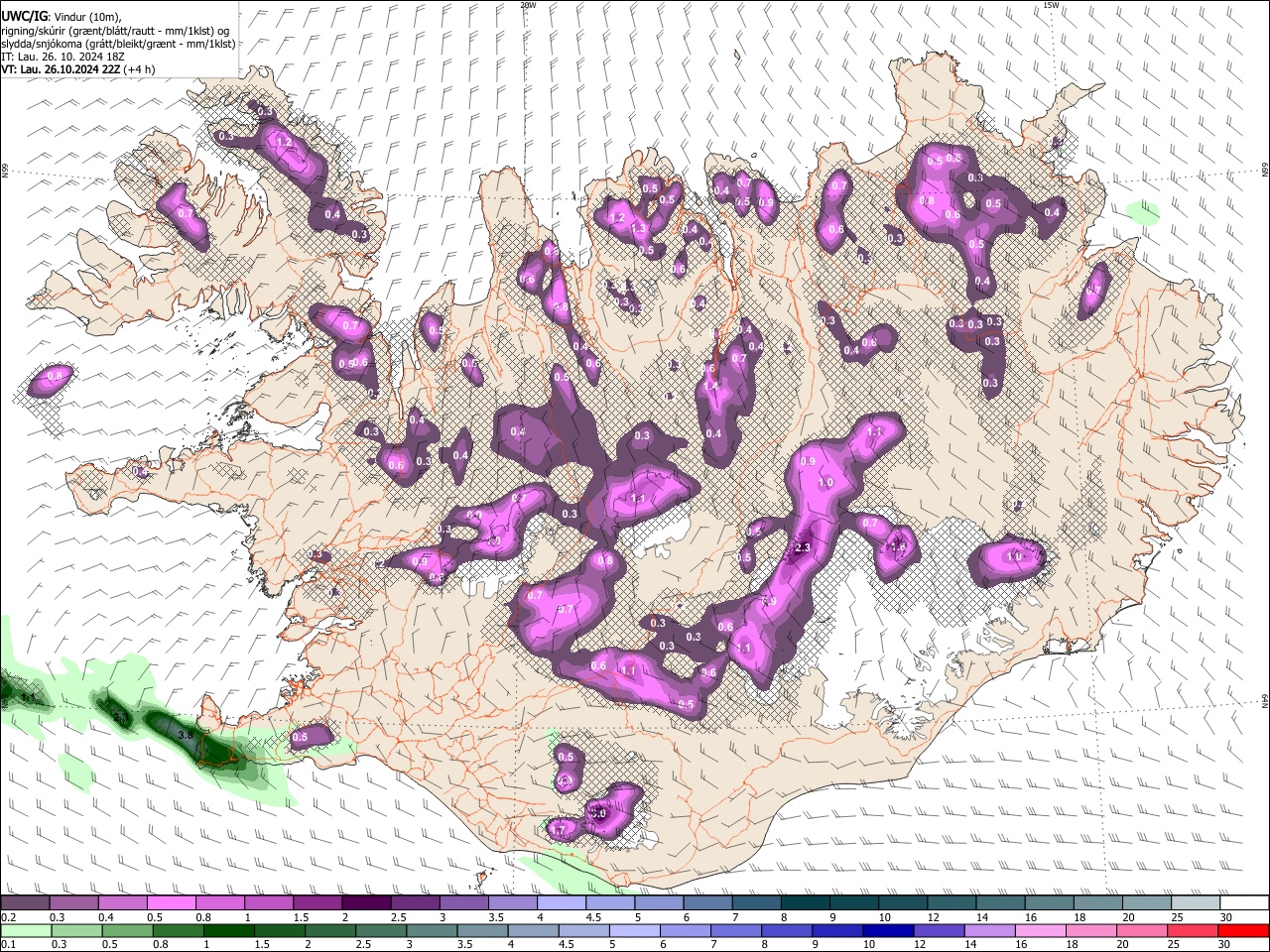The image size is (1270, 952).
Task: Click the '3.8' rain value over the dark green area
Action: (184, 736)
